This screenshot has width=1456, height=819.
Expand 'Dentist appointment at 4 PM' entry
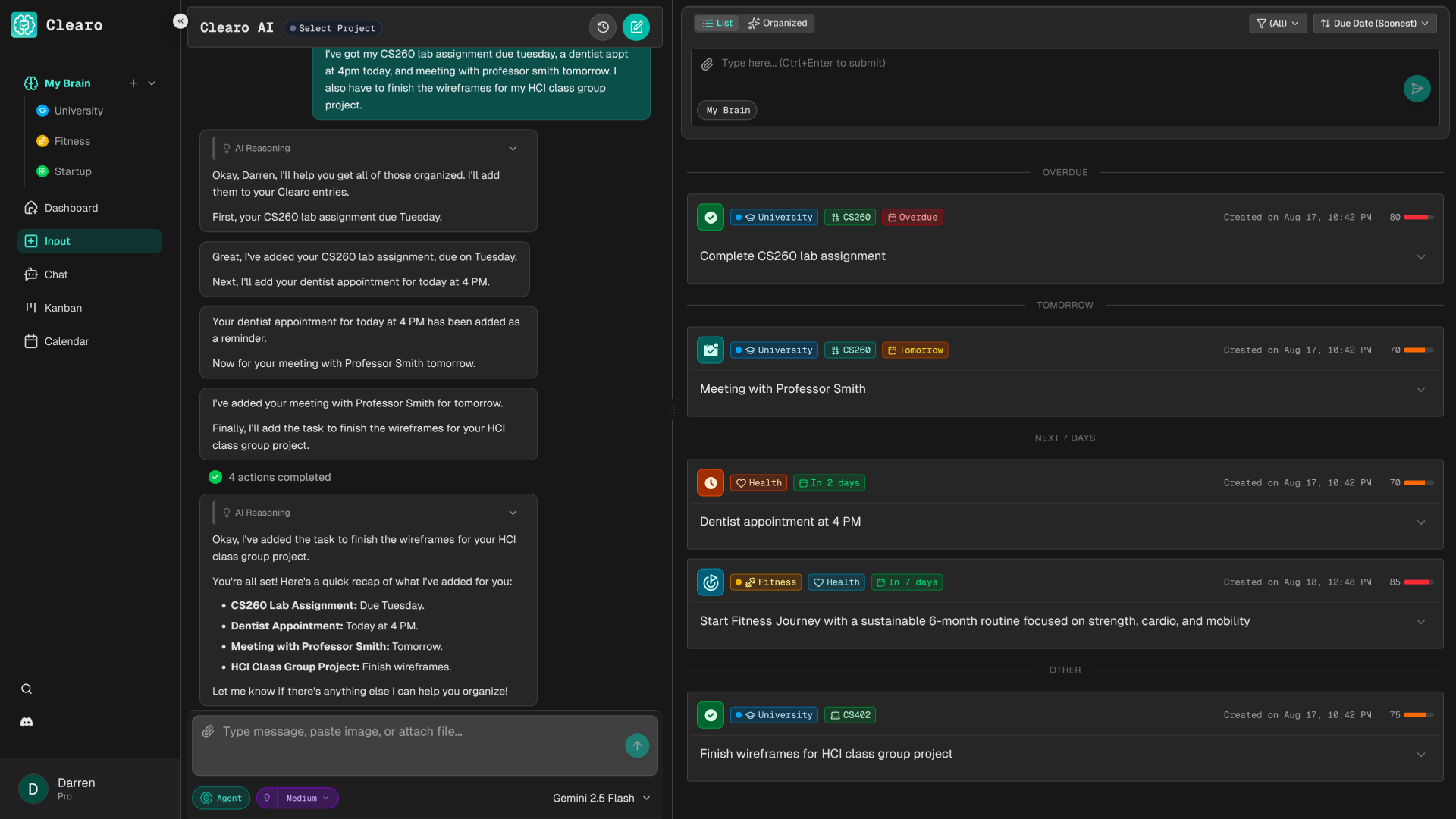click(x=1421, y=522)
